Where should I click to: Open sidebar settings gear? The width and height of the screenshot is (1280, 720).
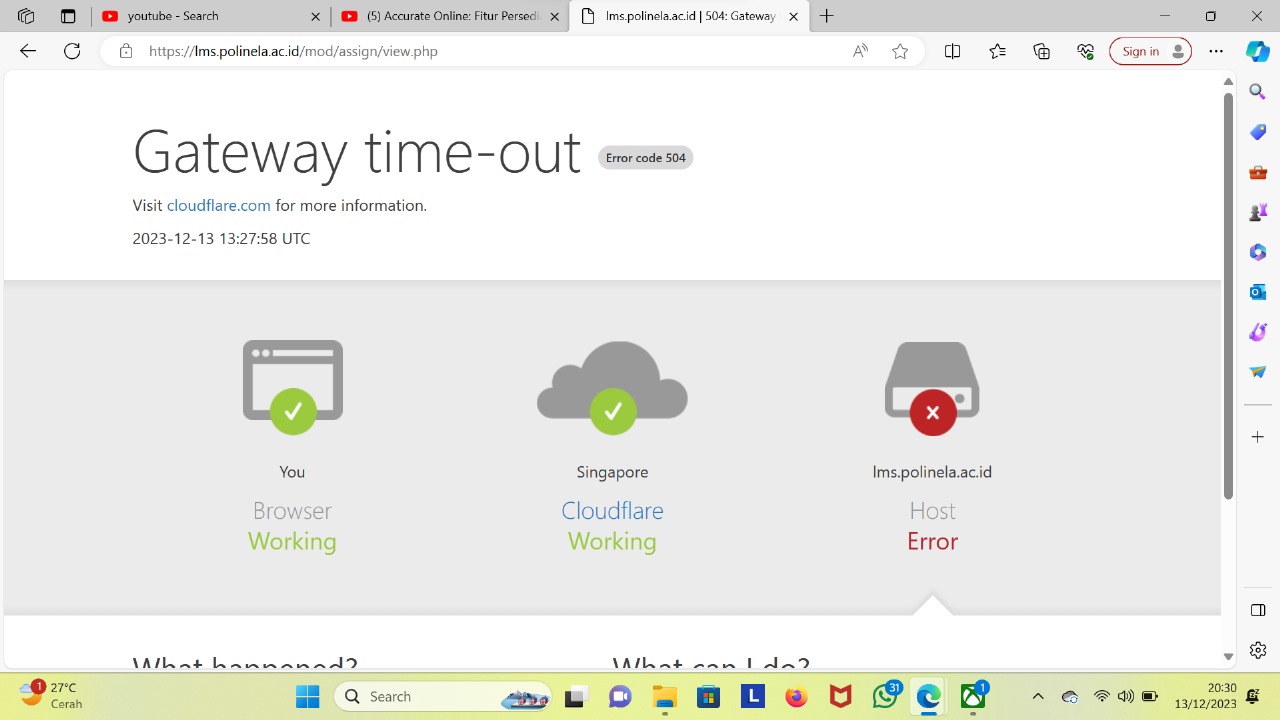pos(1258,650)
